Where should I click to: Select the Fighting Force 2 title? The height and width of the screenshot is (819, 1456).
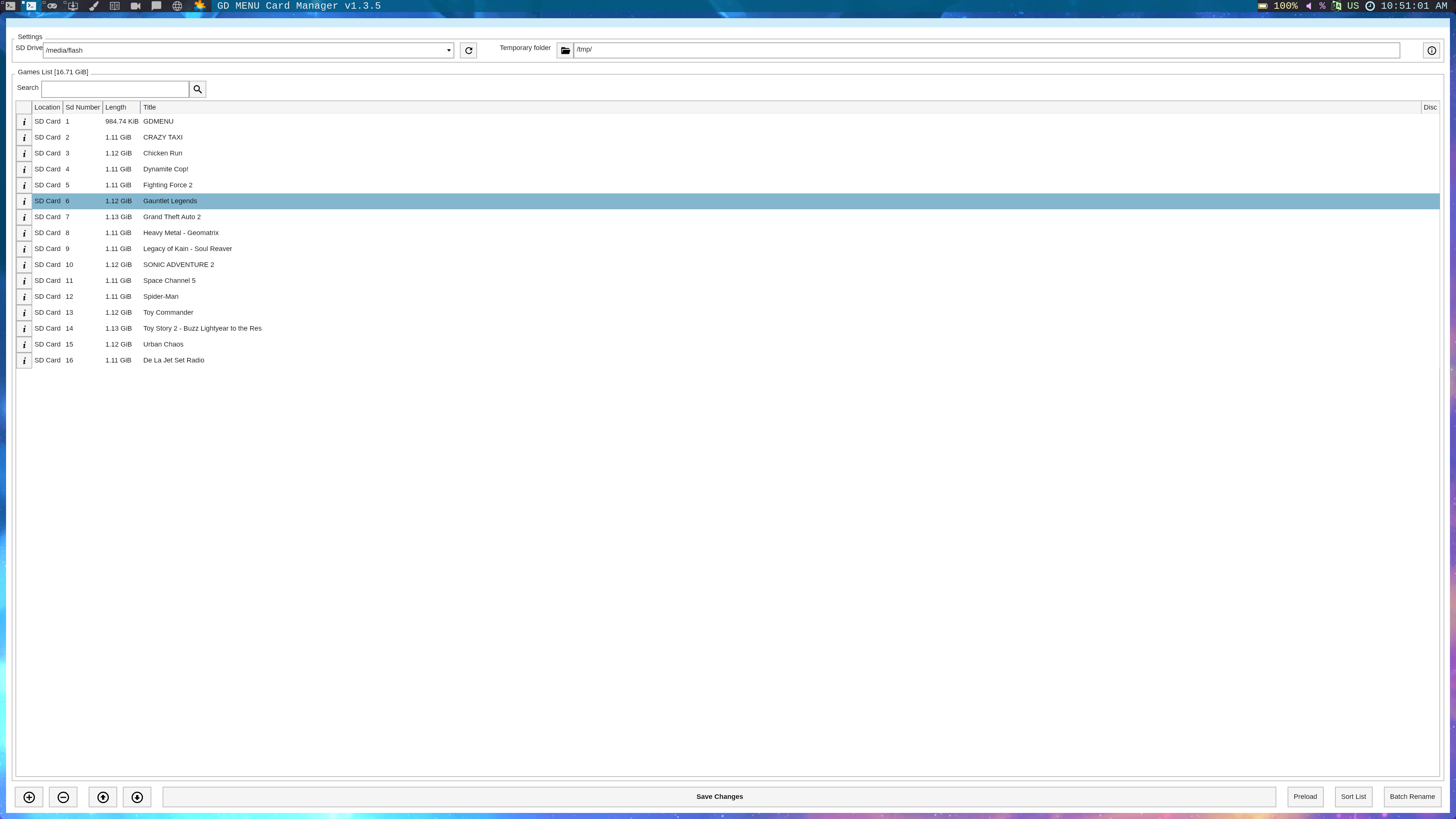coord(168,185)
